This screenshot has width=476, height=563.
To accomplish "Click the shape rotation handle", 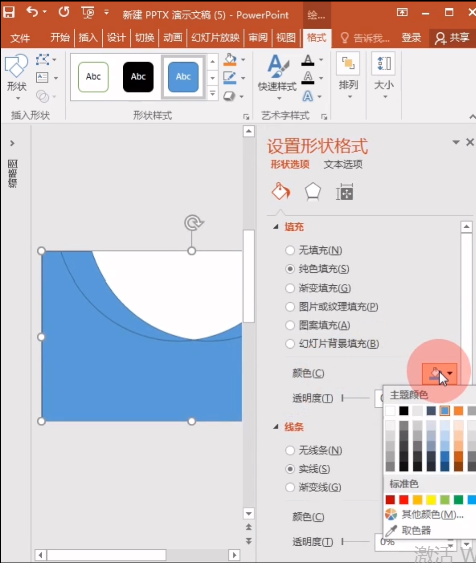I will point(193,223).
